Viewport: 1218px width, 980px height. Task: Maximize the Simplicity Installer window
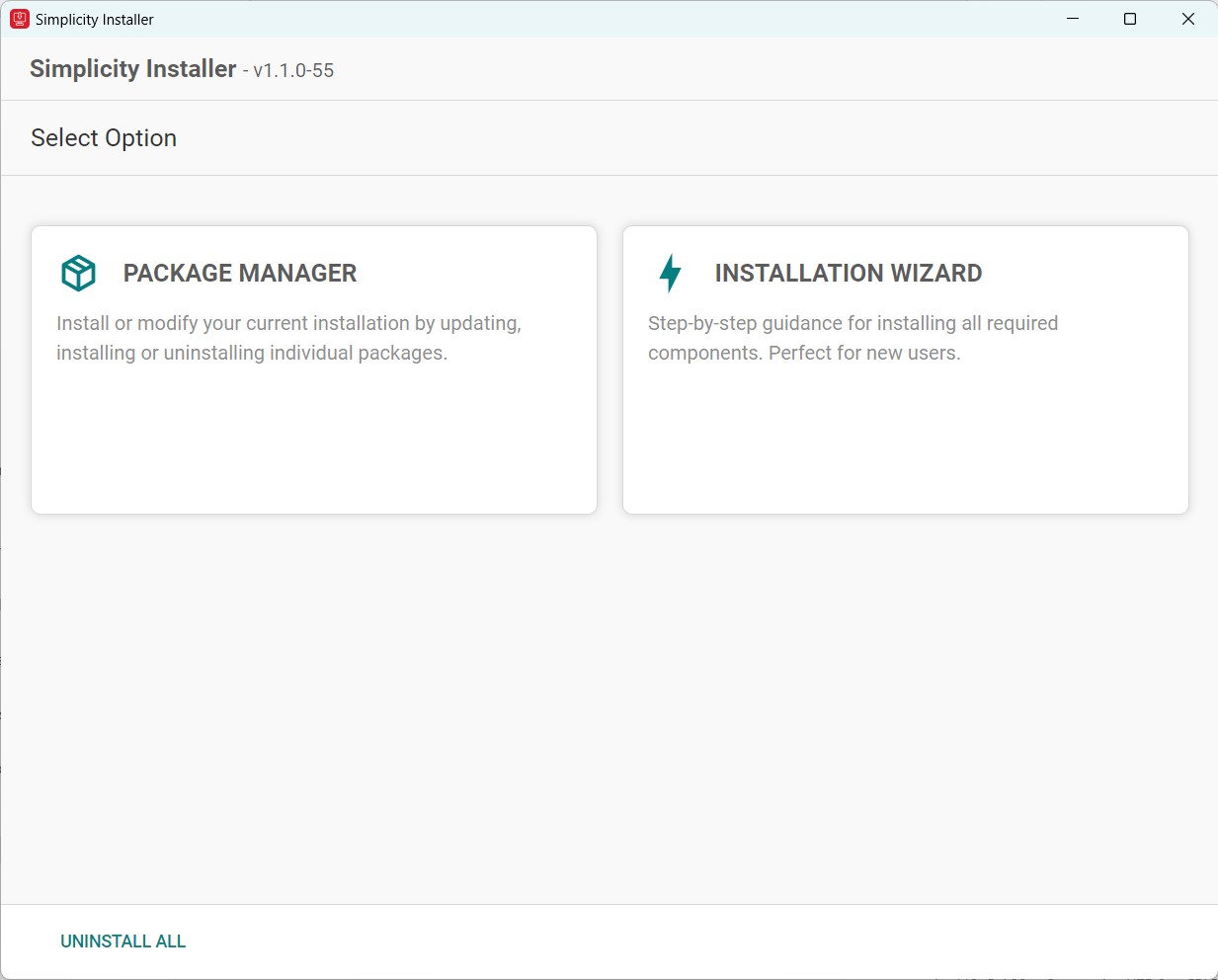(x=1130, y=19)
